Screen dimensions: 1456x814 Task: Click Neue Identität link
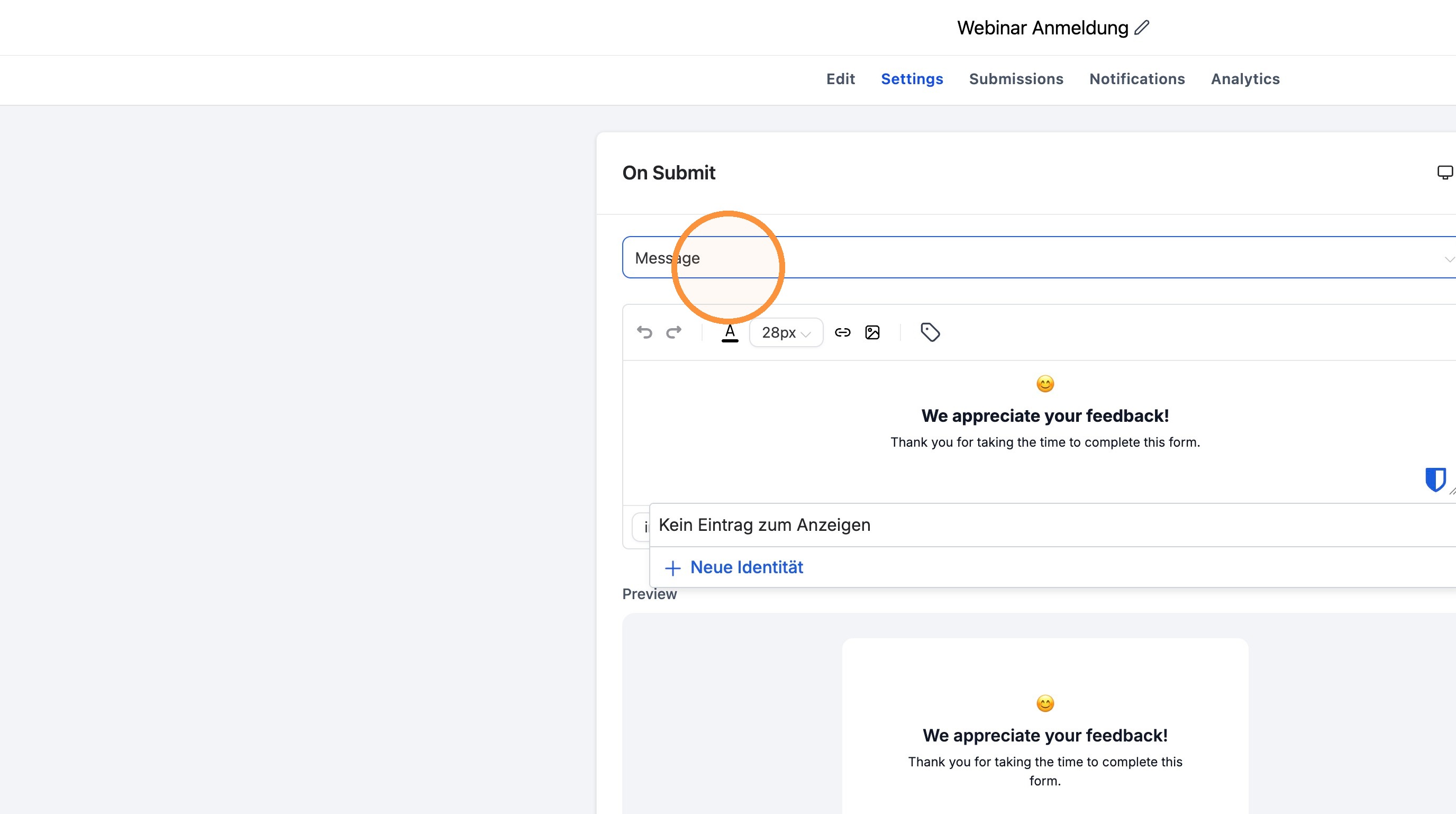pos(746,567)
